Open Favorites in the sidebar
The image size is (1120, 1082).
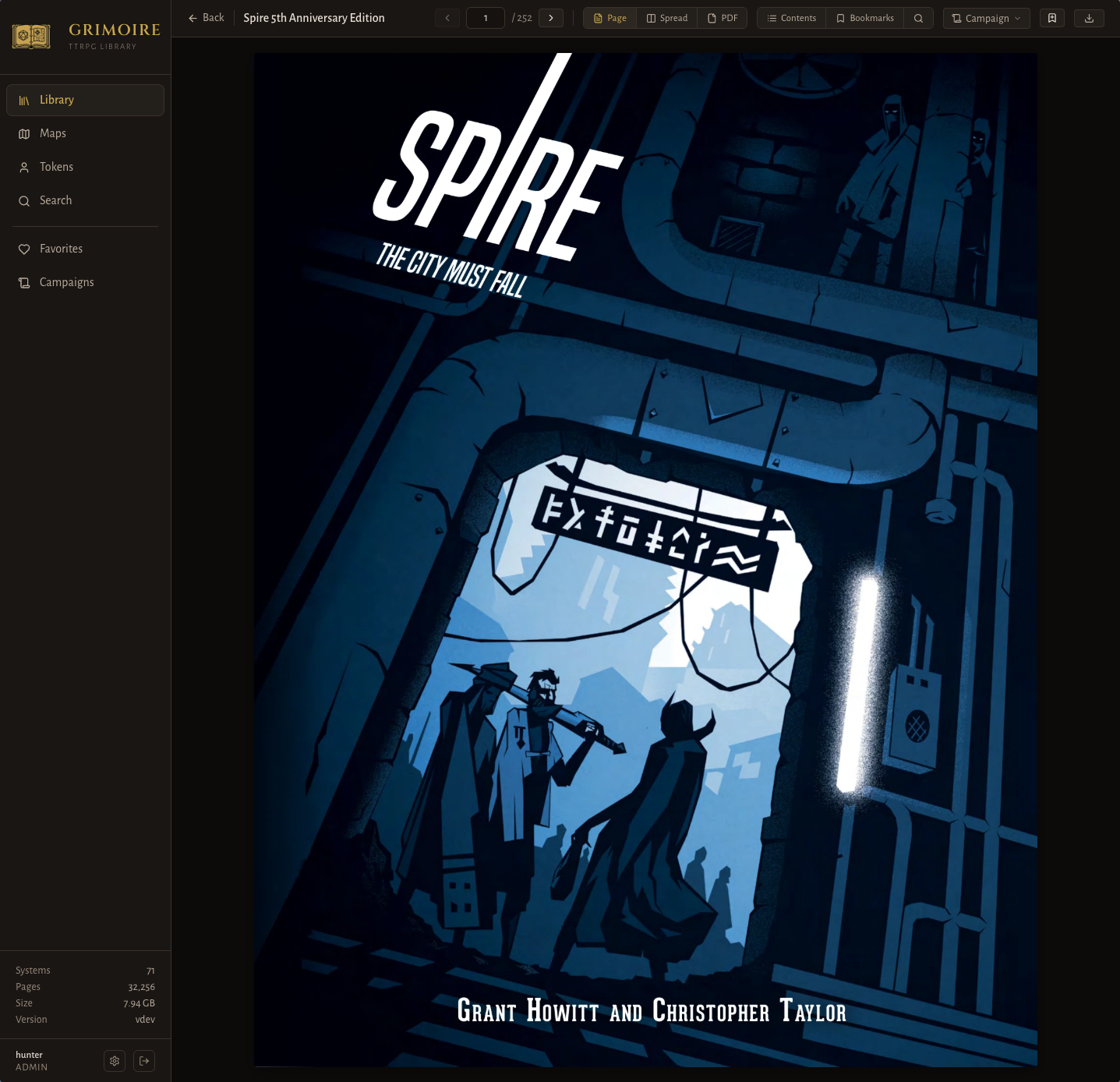pyautogui.click(x=85, y=249)
